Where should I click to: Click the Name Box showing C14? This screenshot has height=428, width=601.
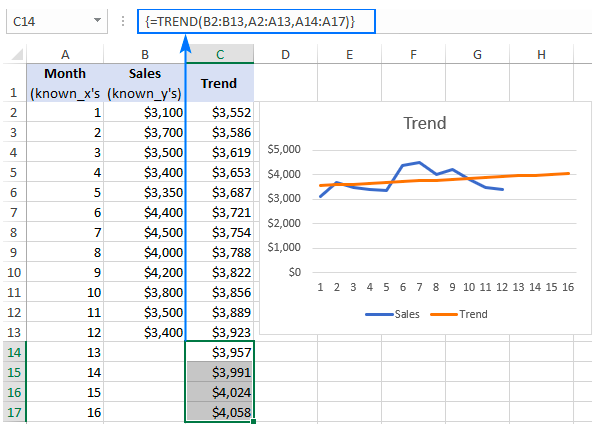pyautogui.click(x=57, y=21)
